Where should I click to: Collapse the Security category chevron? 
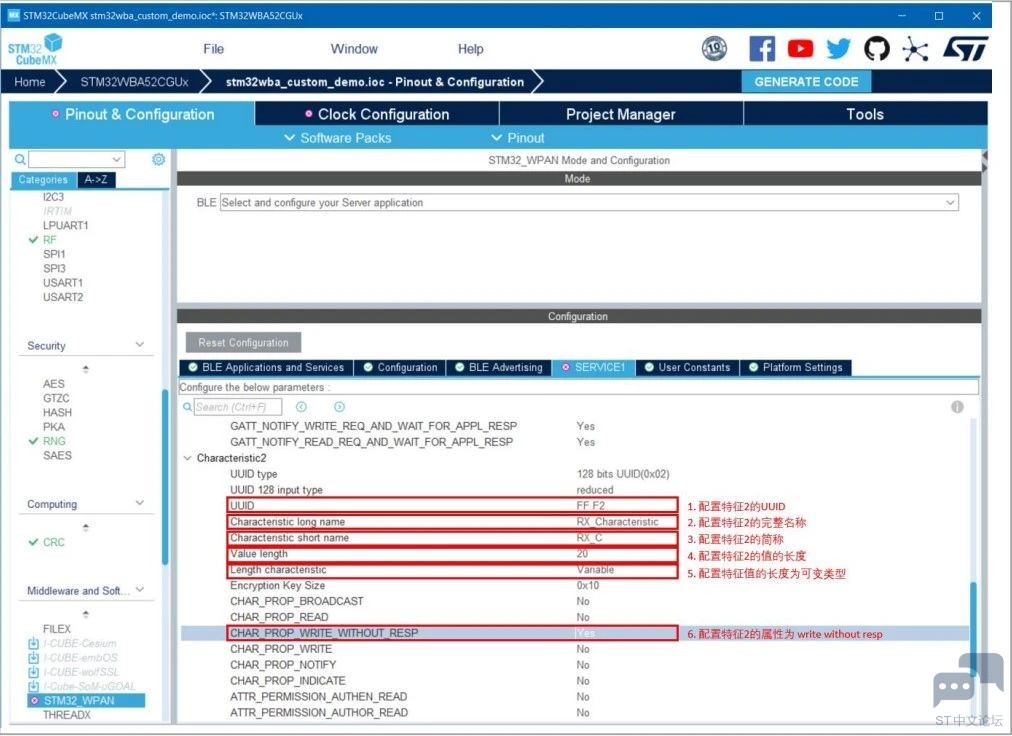139,345
